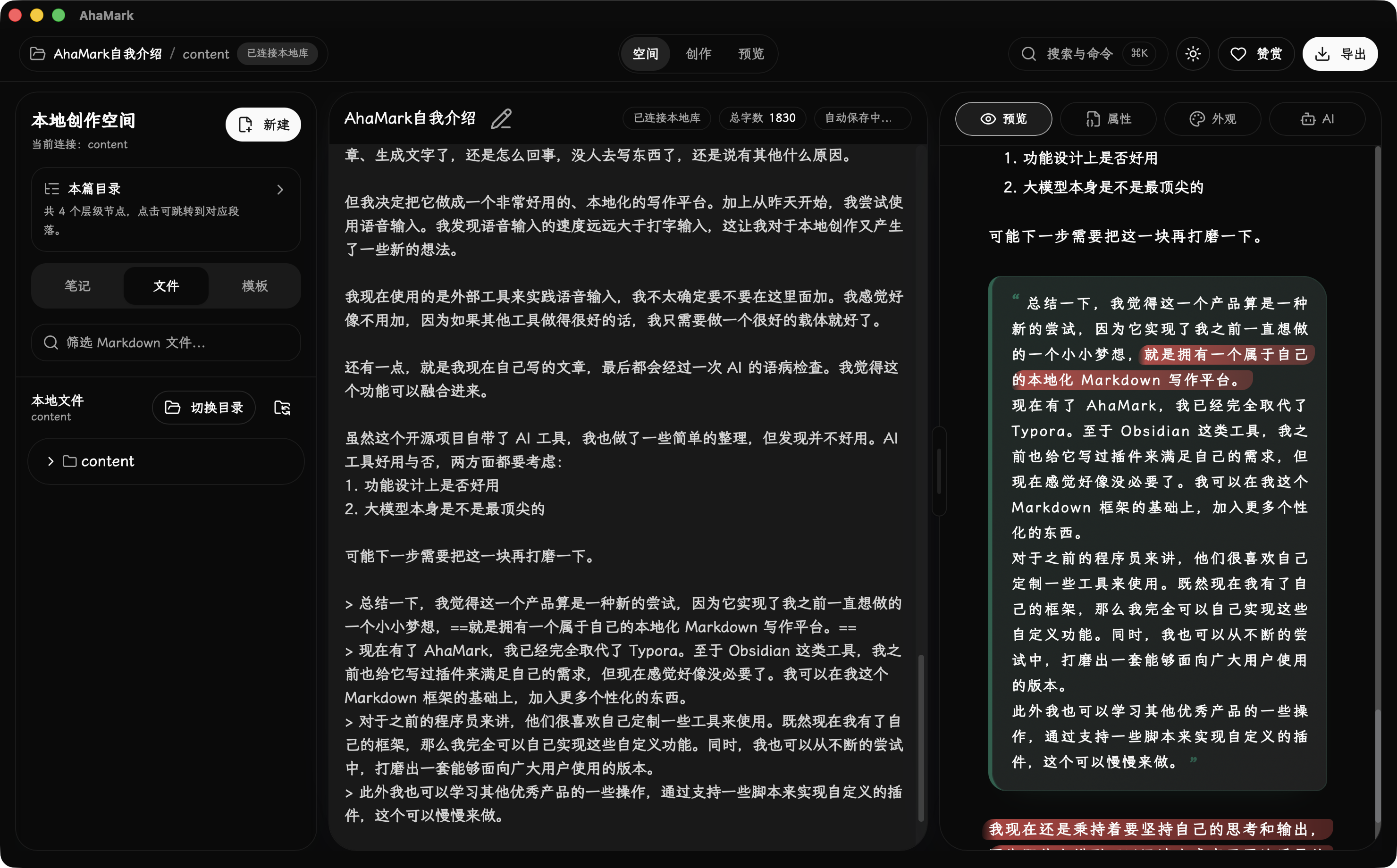Open the 外观 palette tab
This screenshot has width=1397, height=868.
coord(1212,119)
